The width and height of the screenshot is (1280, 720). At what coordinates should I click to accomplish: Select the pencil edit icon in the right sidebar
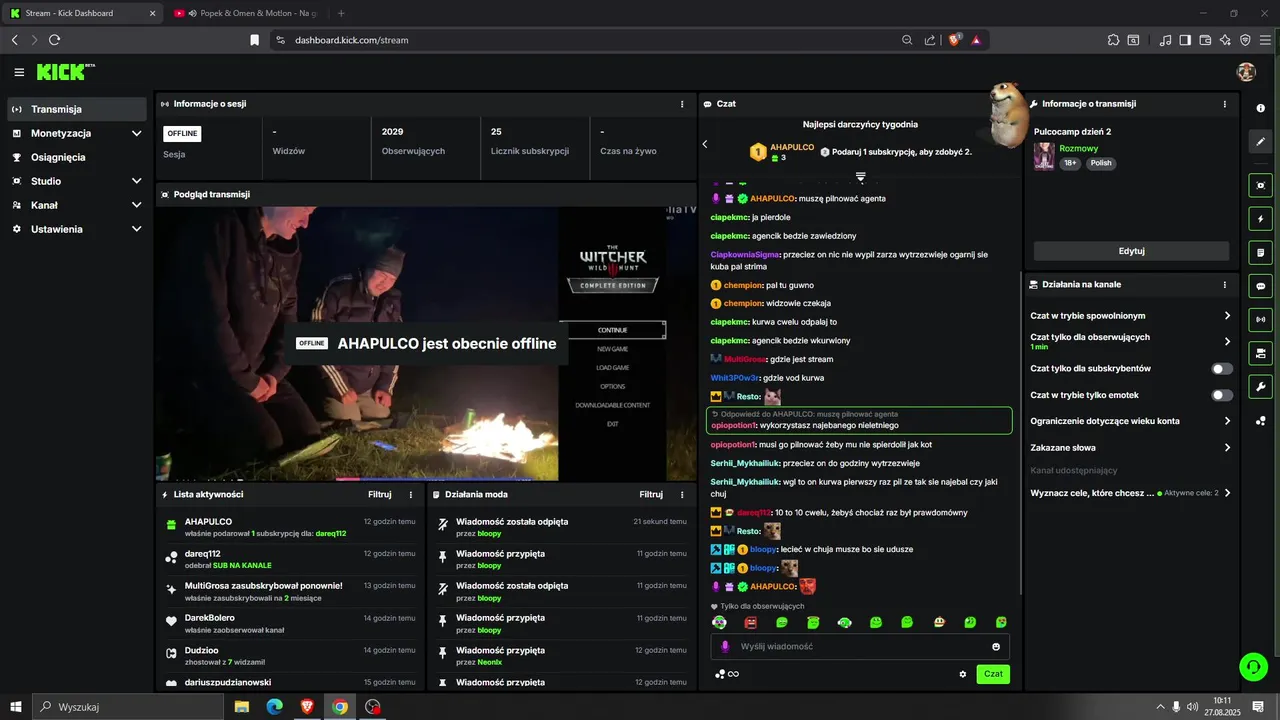(x=1260, y=142)
